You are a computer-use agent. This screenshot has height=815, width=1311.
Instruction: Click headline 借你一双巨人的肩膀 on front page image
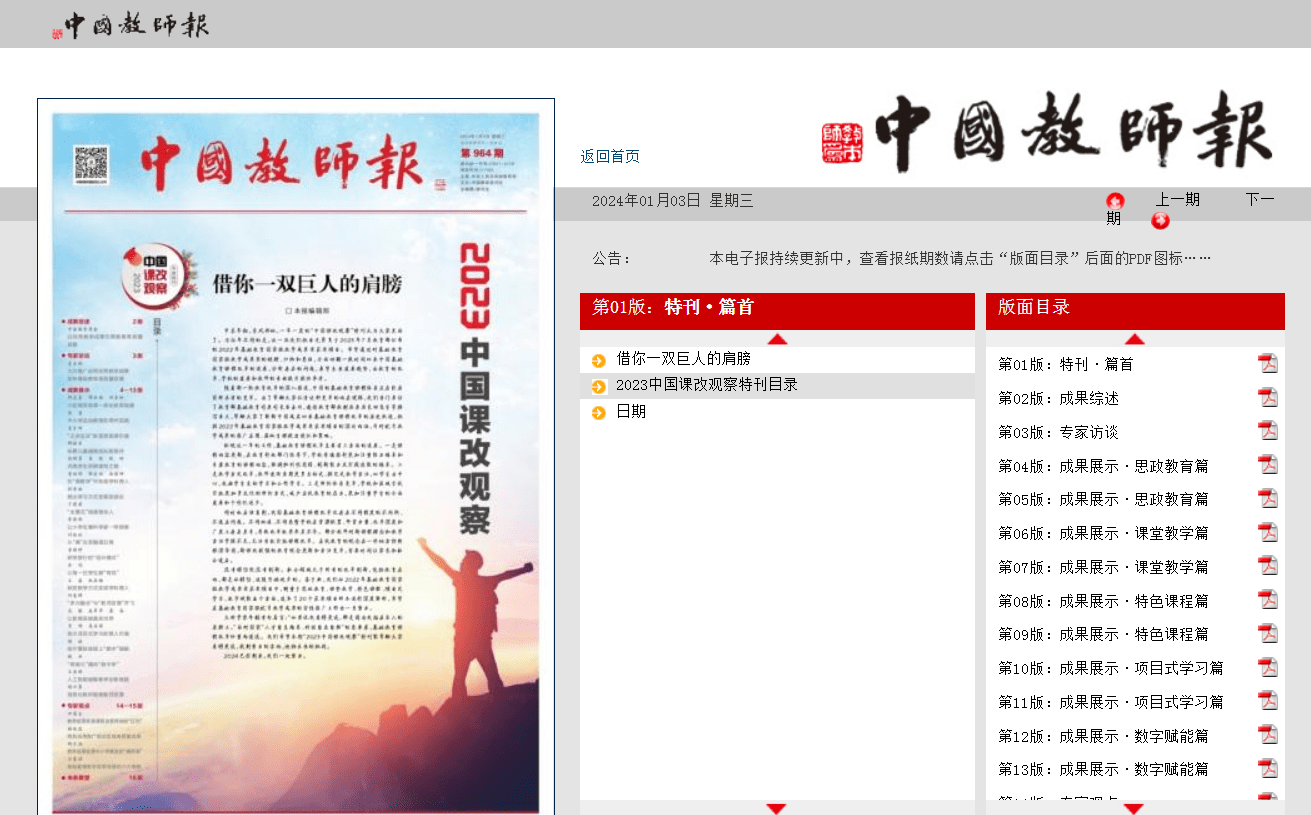point(307,284)
